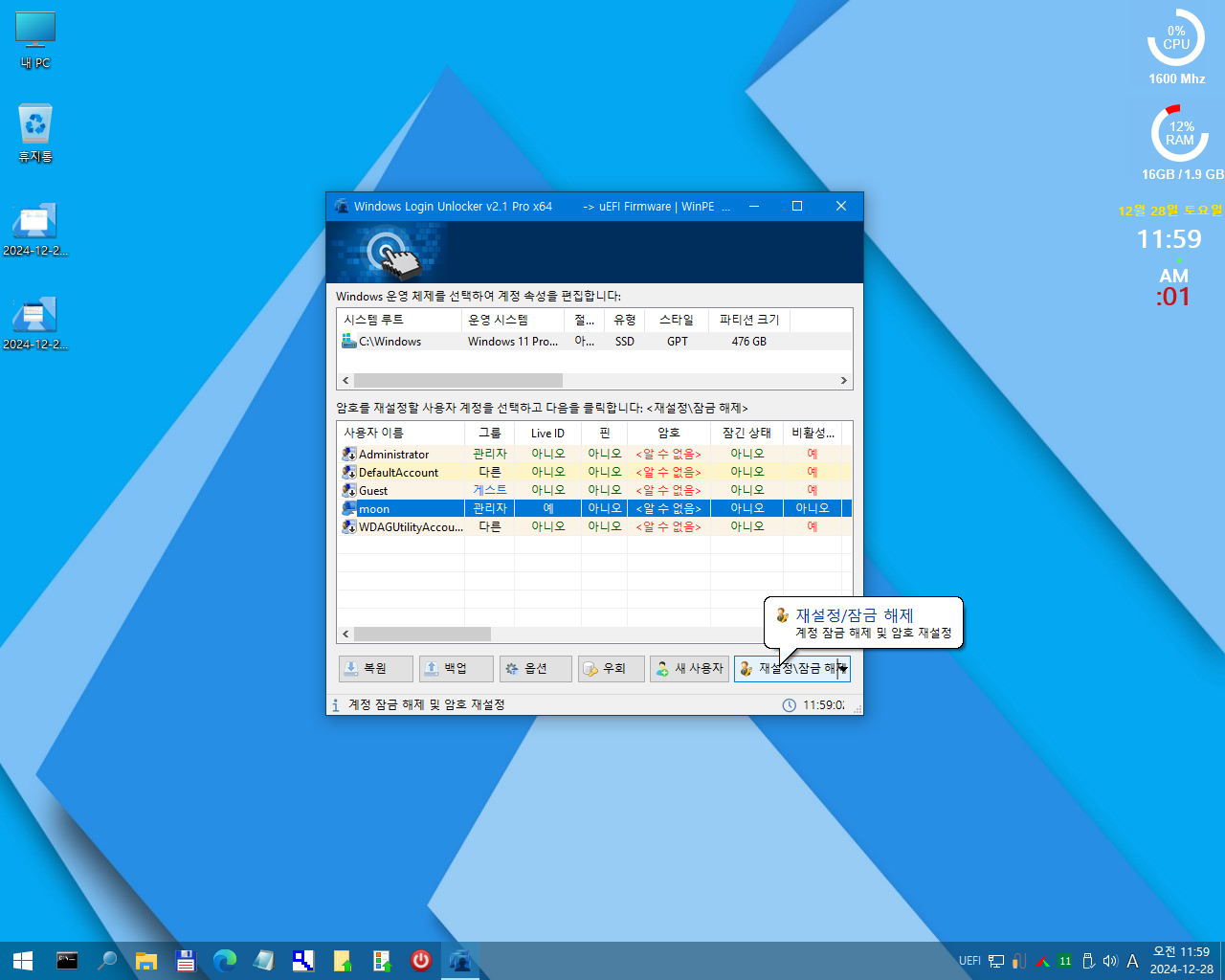Click the 복원 restore button
Image resolution: width=1225 pixels, height=980 pixels.
376,669
